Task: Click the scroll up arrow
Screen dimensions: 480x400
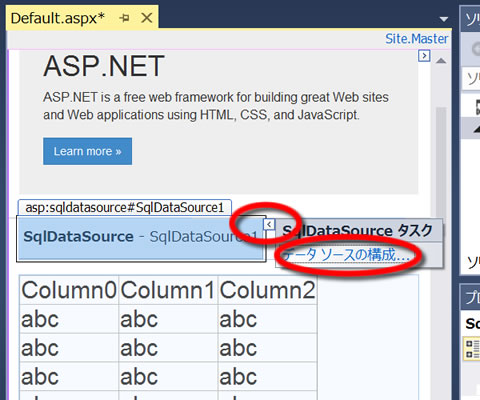Action: click(x=441, y=61)
